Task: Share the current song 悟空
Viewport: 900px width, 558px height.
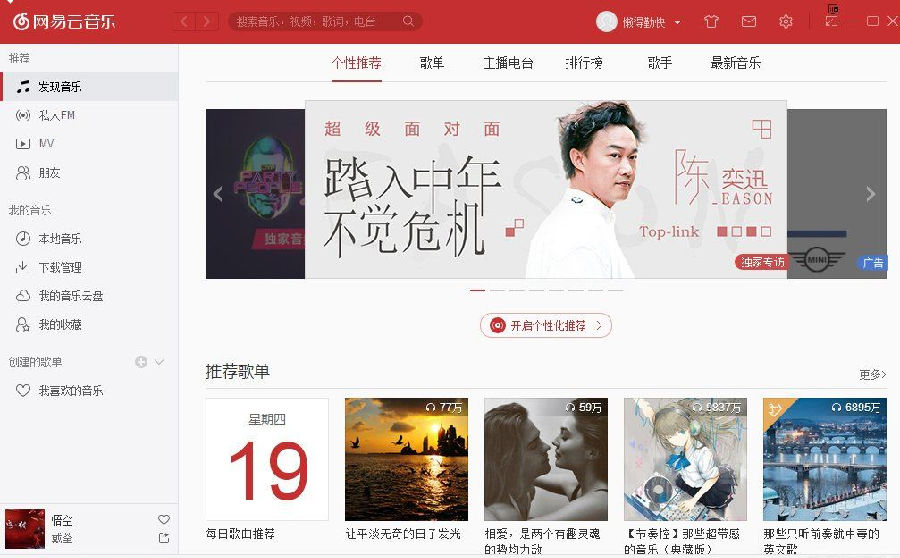Action: pyautogui.click(x=164, y=538)
